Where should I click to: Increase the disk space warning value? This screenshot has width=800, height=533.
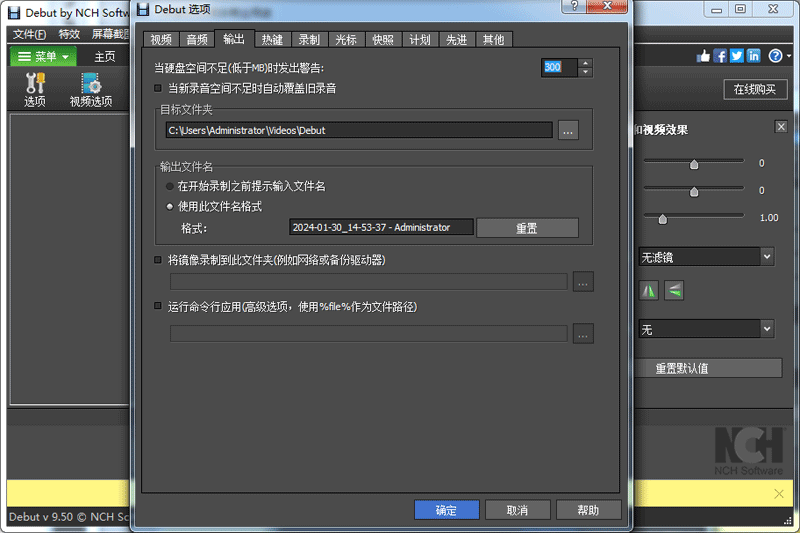[586, 63]
